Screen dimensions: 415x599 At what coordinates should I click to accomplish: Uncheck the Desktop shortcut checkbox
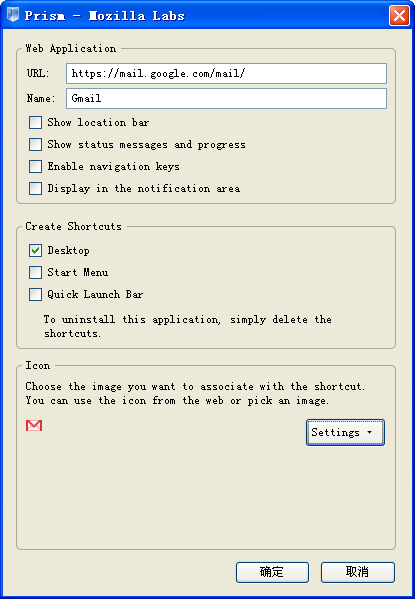click(36, 251)
